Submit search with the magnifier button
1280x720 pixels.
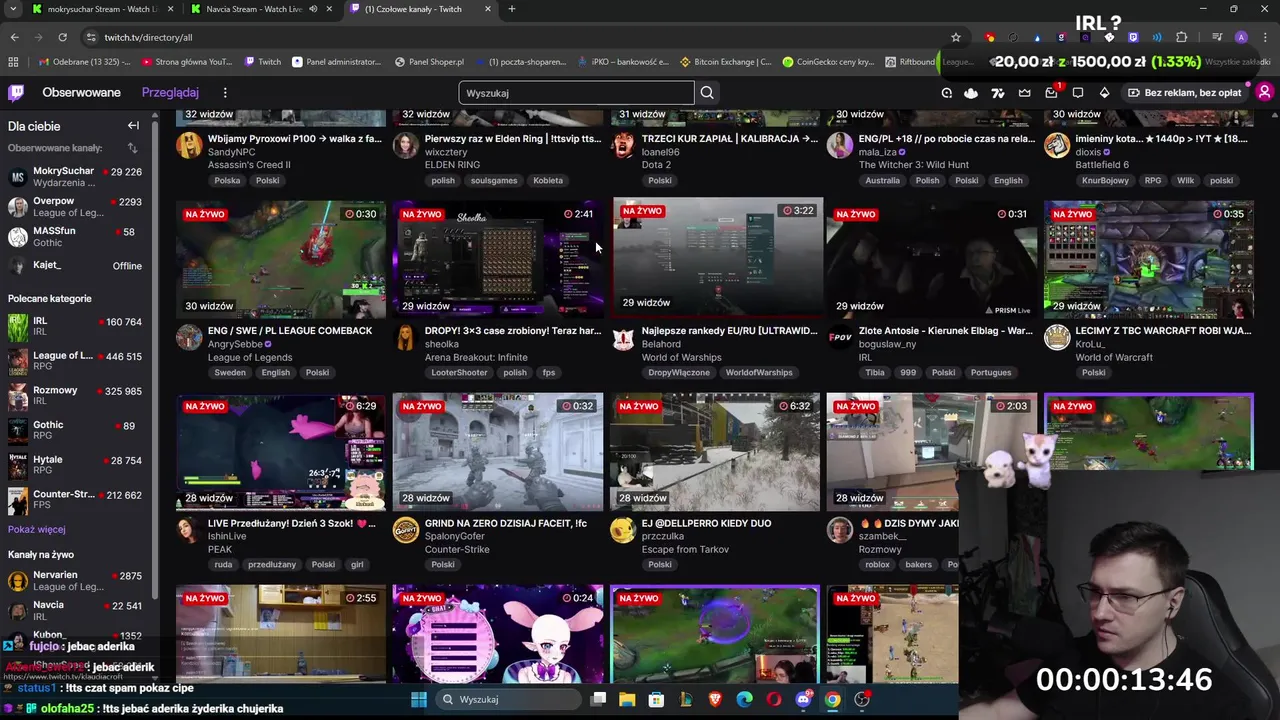click(x=707, y=93)
